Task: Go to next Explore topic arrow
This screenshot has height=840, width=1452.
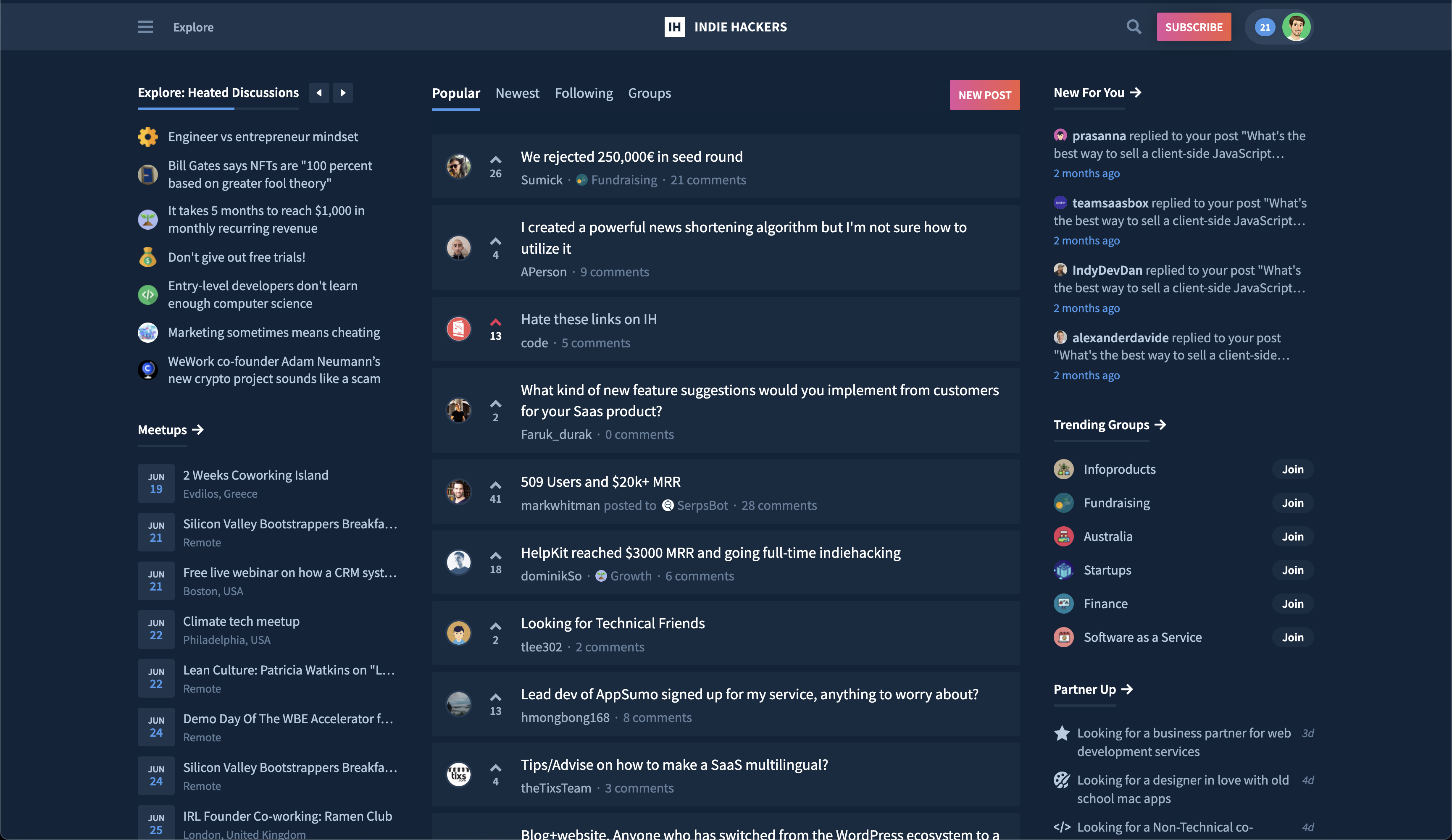Action: 343,93
